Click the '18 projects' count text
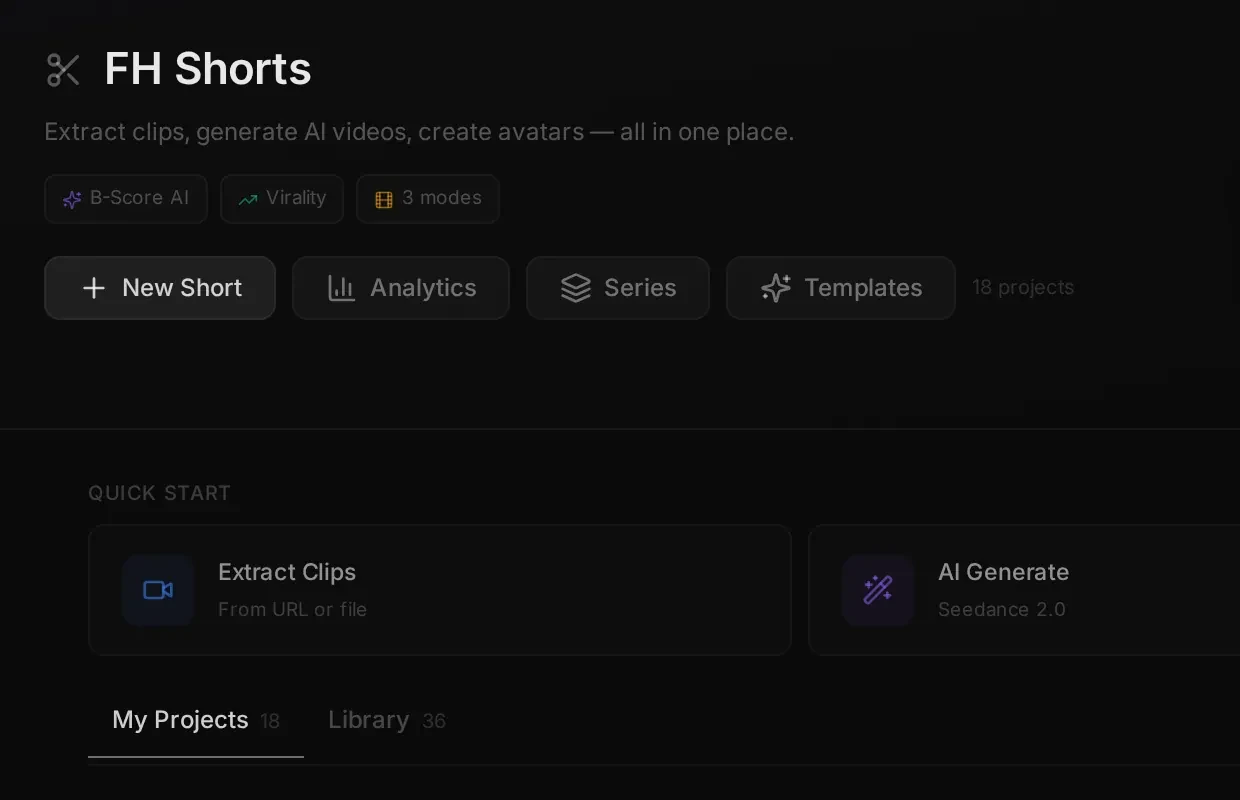This screenshot has width=1240, height=800. 1023,288
